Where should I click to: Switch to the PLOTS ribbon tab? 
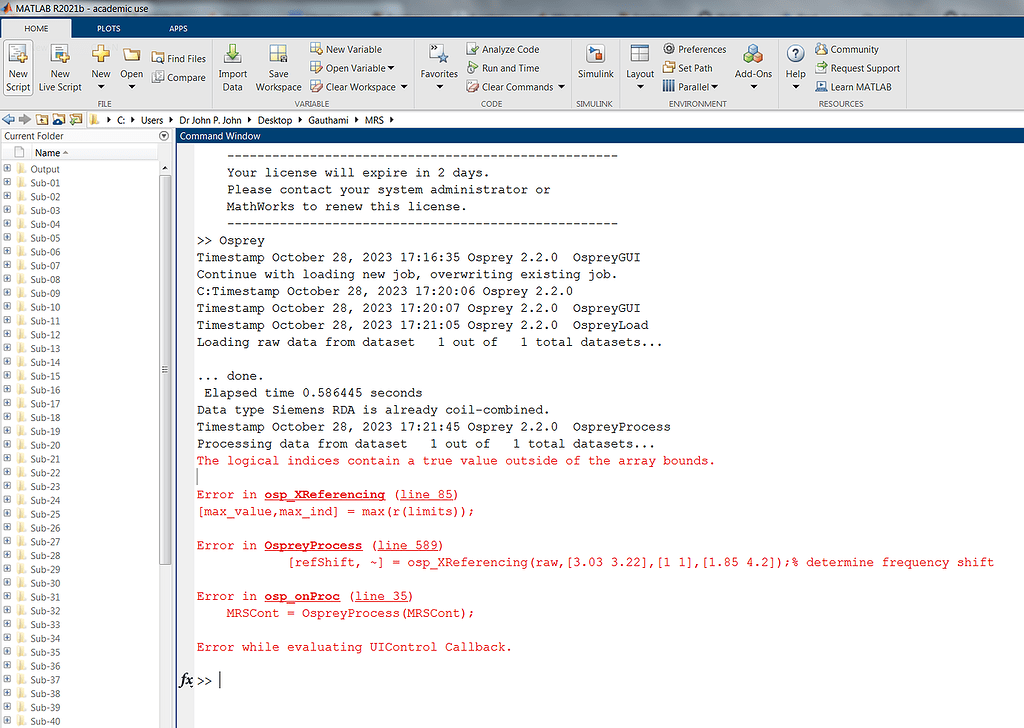108,28
